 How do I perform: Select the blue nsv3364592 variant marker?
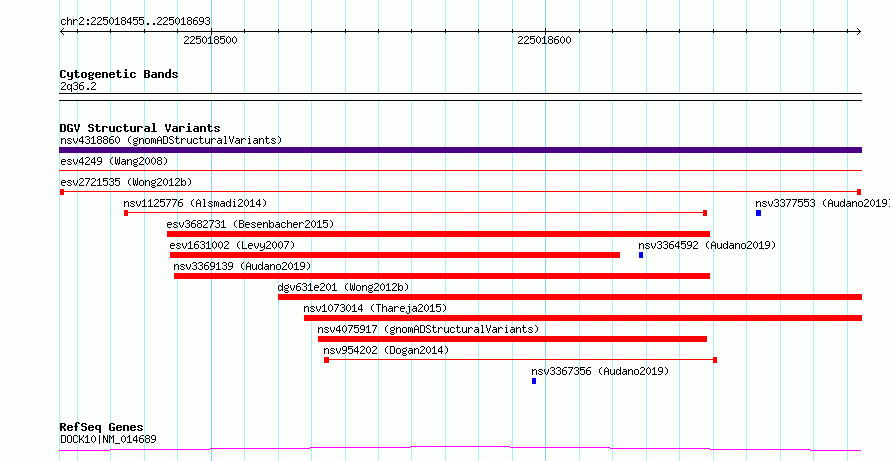click(641, 255)
